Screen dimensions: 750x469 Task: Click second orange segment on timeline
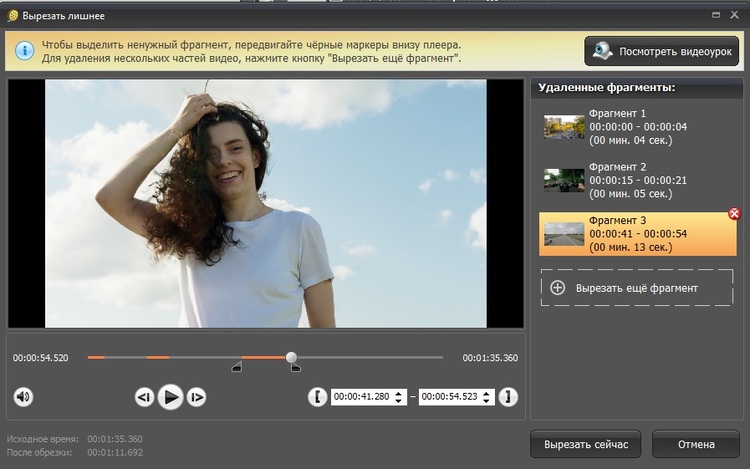tap(158, 357)
